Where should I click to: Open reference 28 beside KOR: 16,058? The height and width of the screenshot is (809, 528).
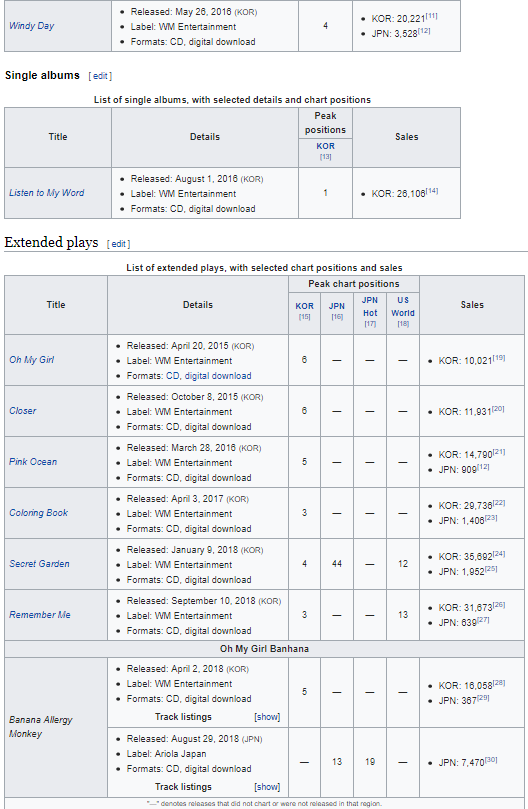tap(499, 683)
